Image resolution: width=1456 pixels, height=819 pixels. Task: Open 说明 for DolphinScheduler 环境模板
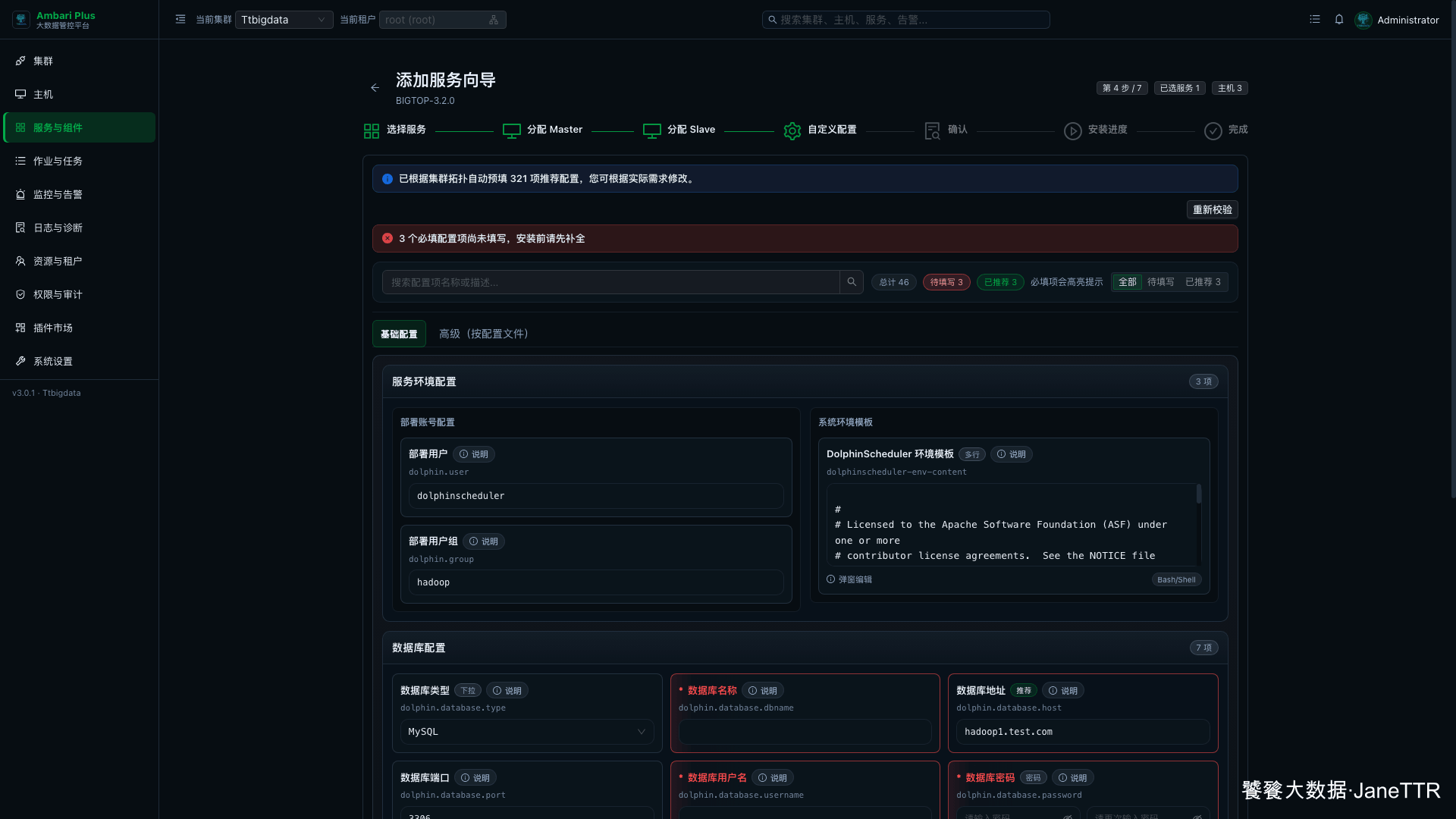[1012, 454]
